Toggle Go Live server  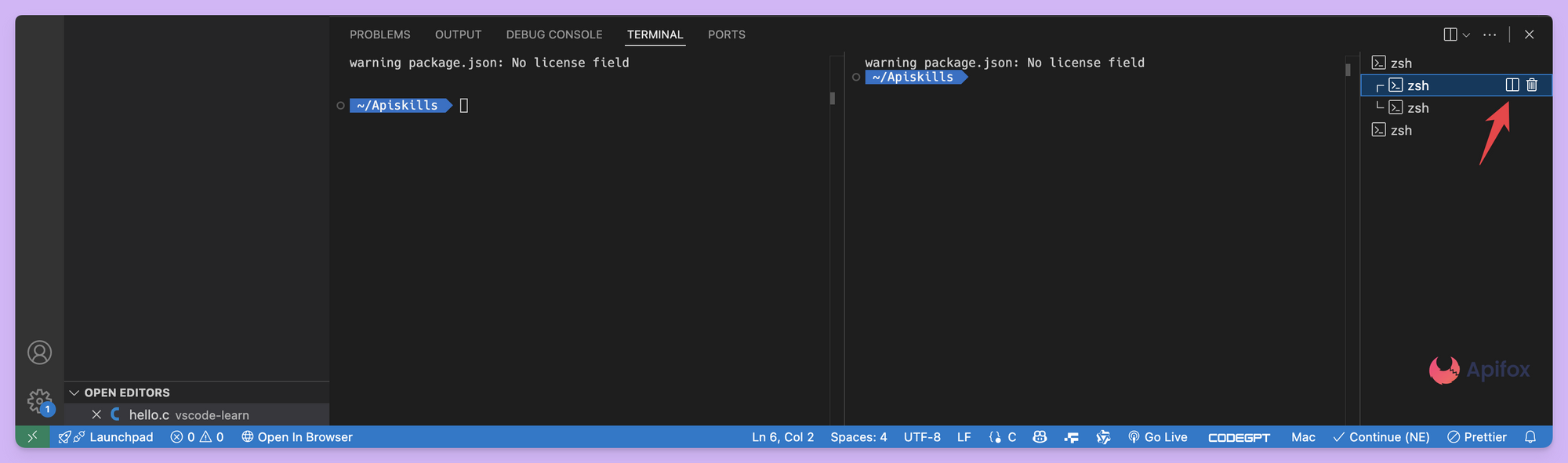pyautogui.click(x=1157, y=437)
